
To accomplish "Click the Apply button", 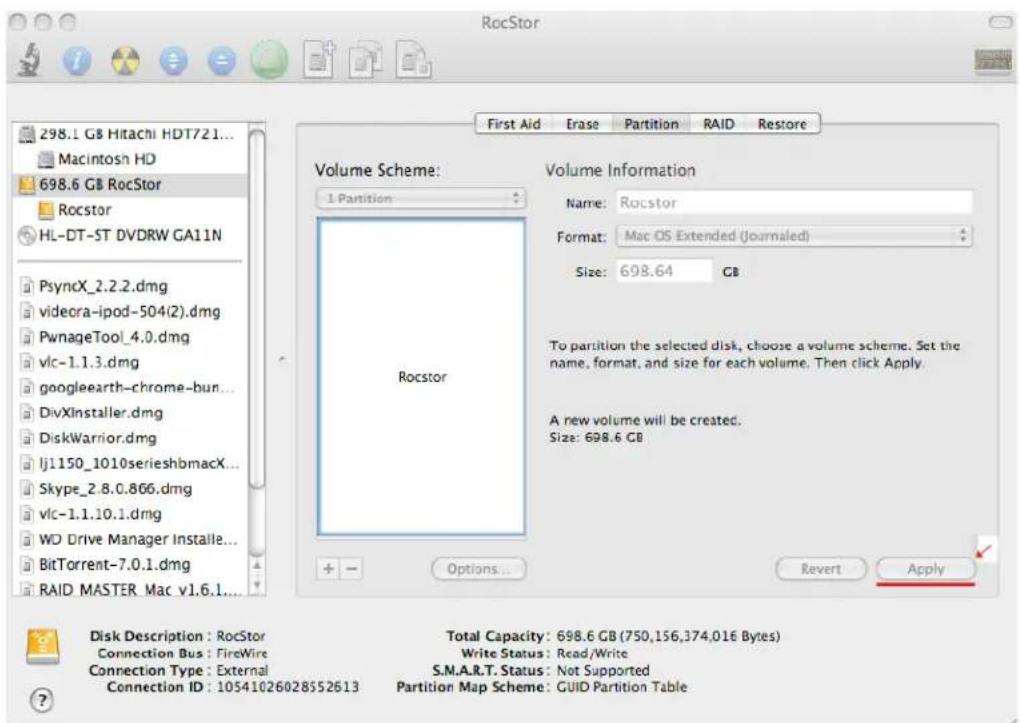I will pos(925,569).
